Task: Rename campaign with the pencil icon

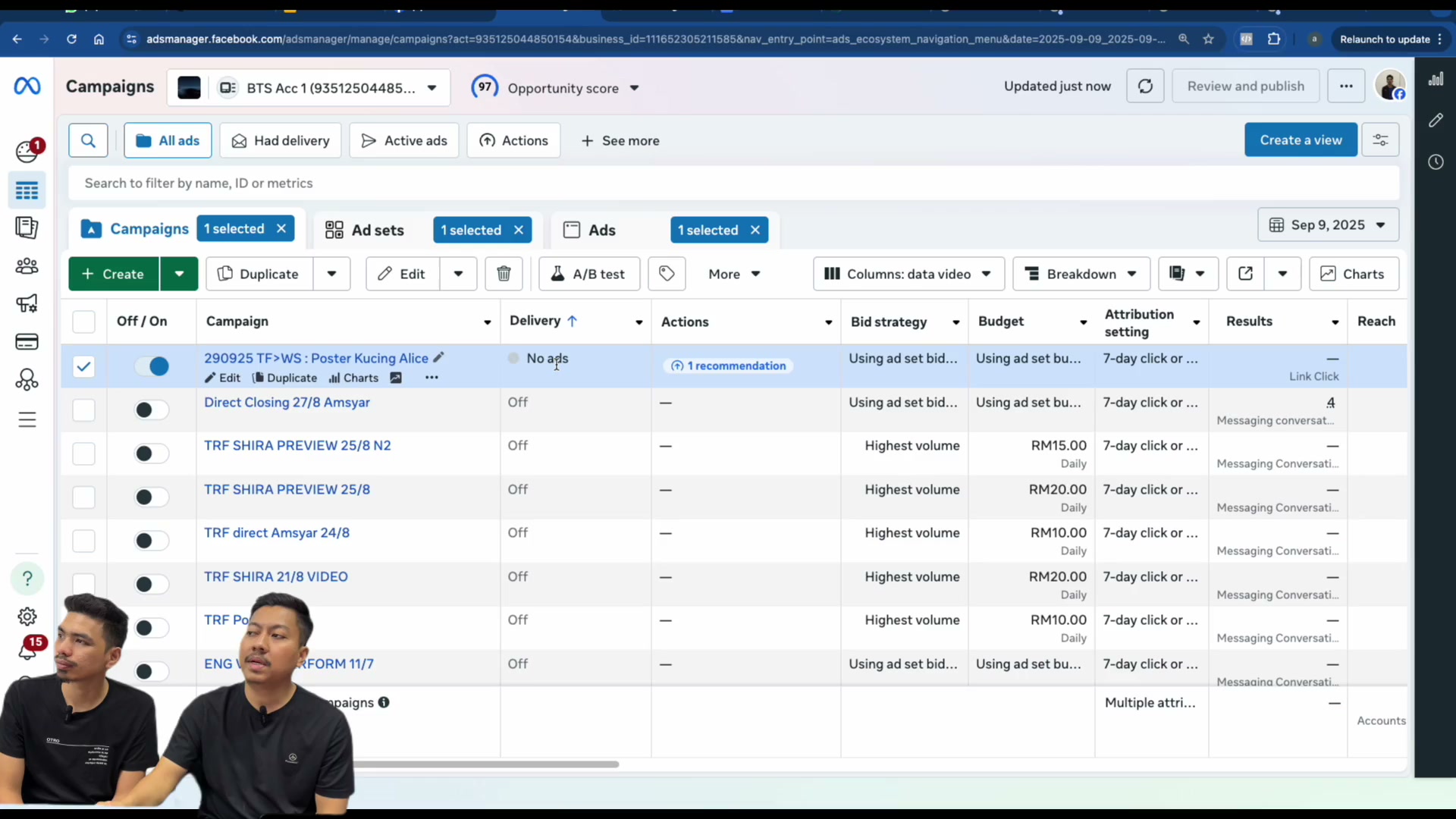Action: [x=438, y=357]
